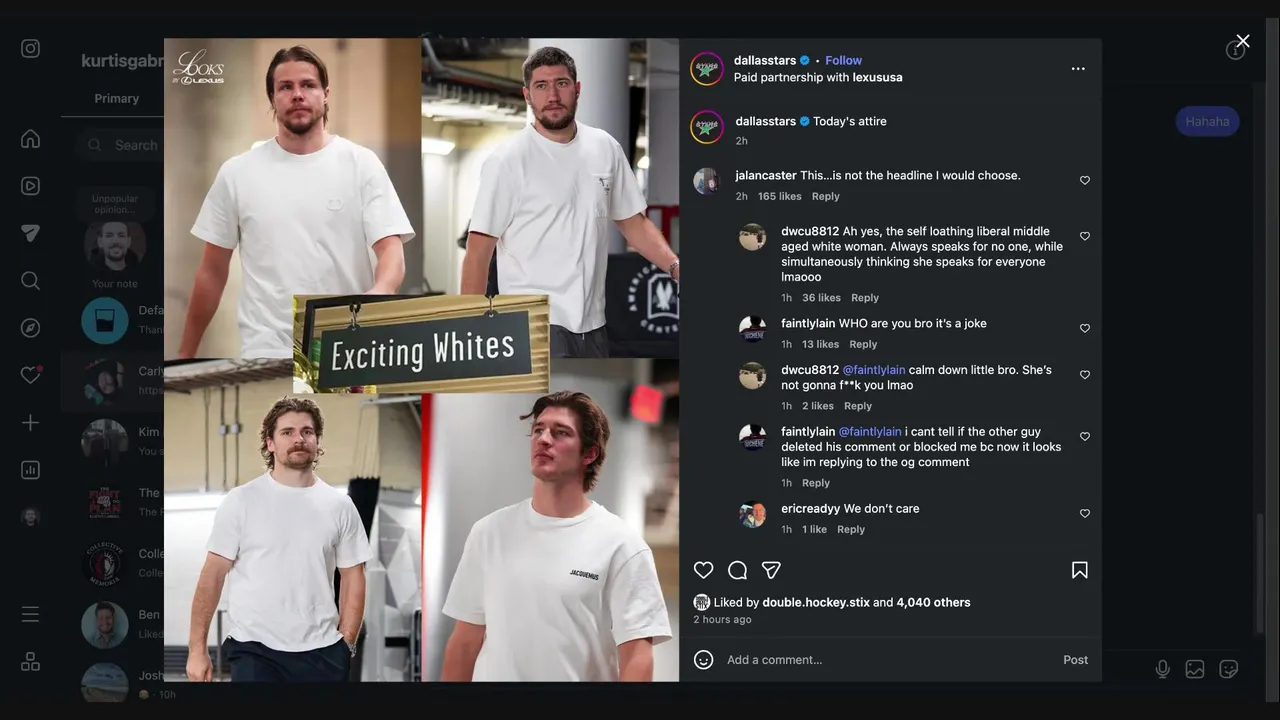1280x720 pixels.
Task: Open Reels from sidebar
Action: [x=31, y=186]
